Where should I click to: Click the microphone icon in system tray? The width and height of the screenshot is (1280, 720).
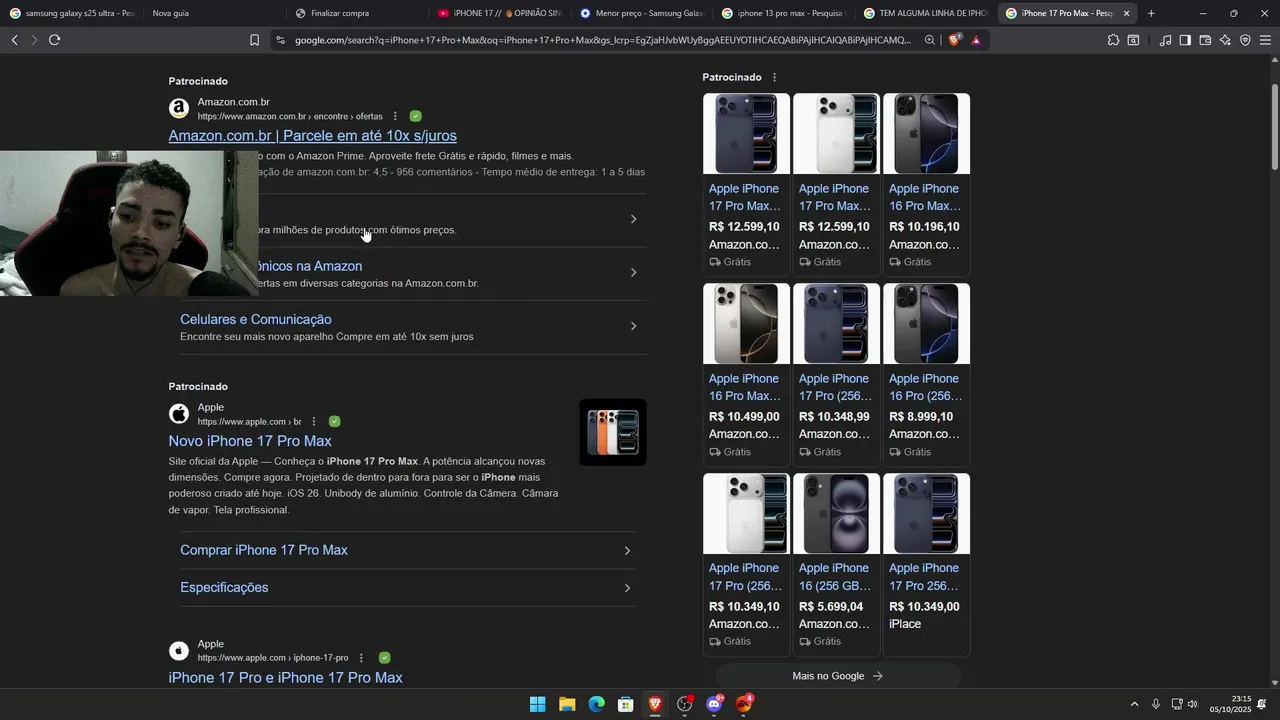coord(1156,704)
